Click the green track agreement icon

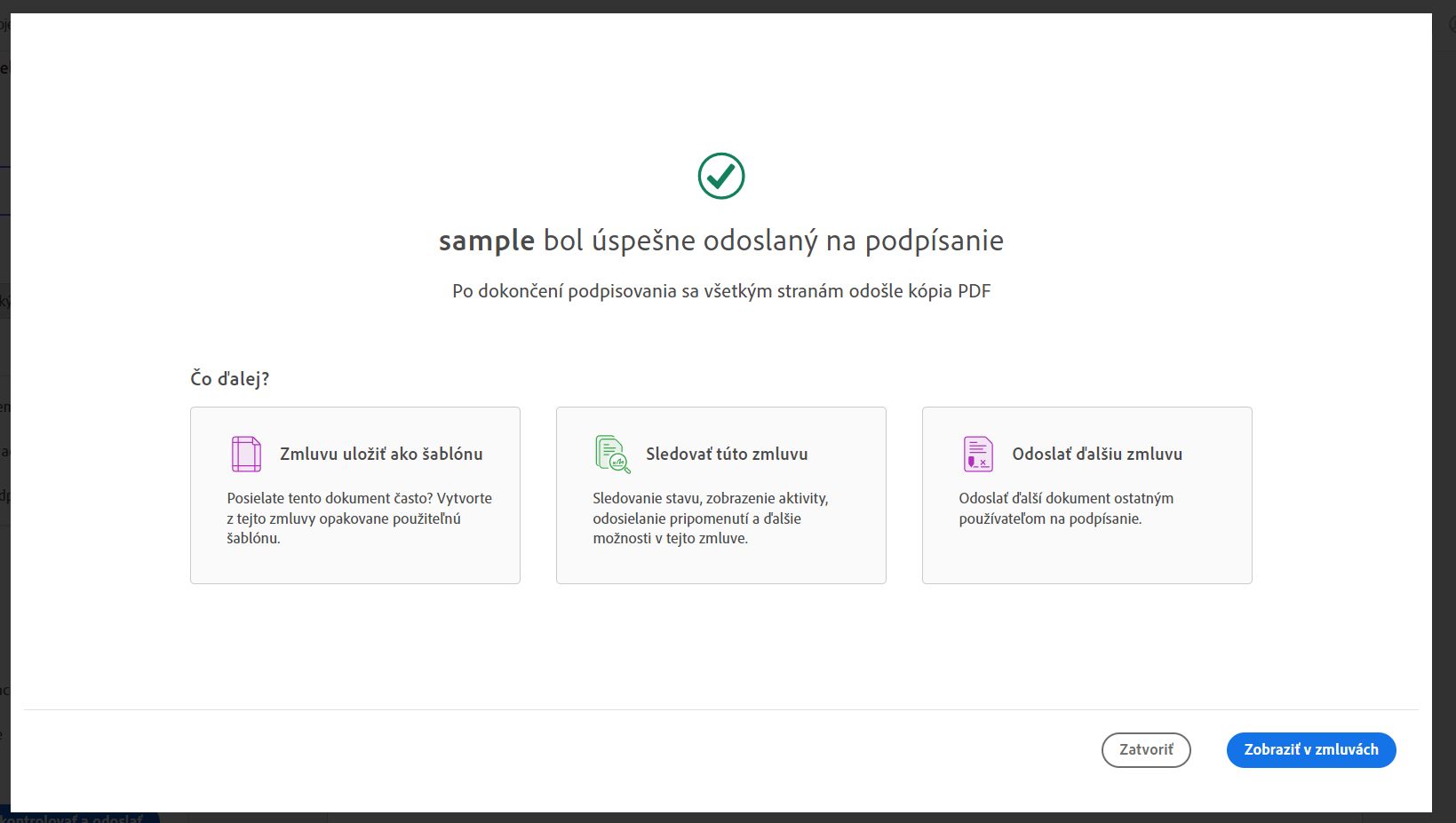pyautogui.click(x=612, y=454)
